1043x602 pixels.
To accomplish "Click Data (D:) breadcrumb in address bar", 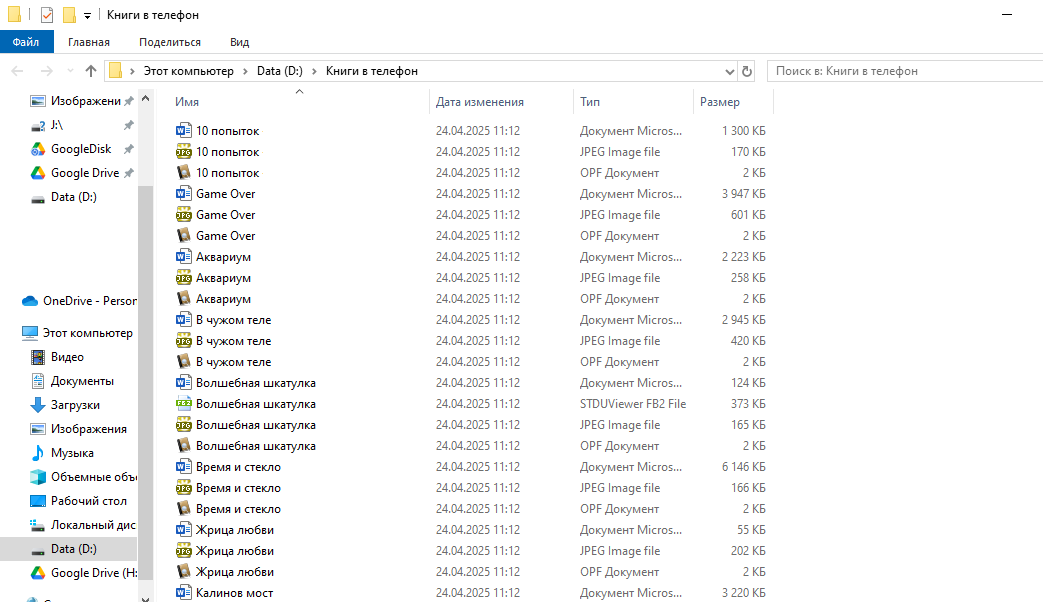I will click(279, 71).
